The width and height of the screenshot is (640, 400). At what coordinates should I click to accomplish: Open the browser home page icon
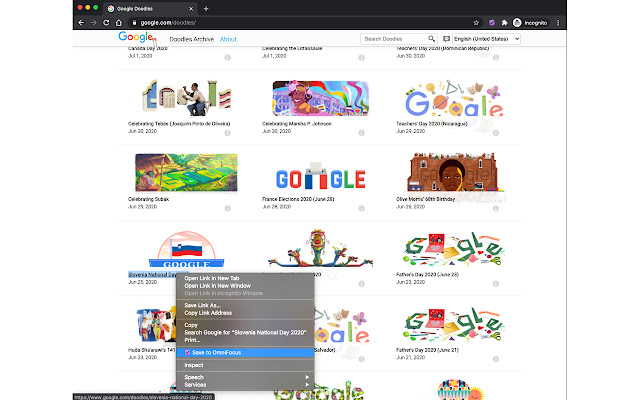(x=119, y=23)
